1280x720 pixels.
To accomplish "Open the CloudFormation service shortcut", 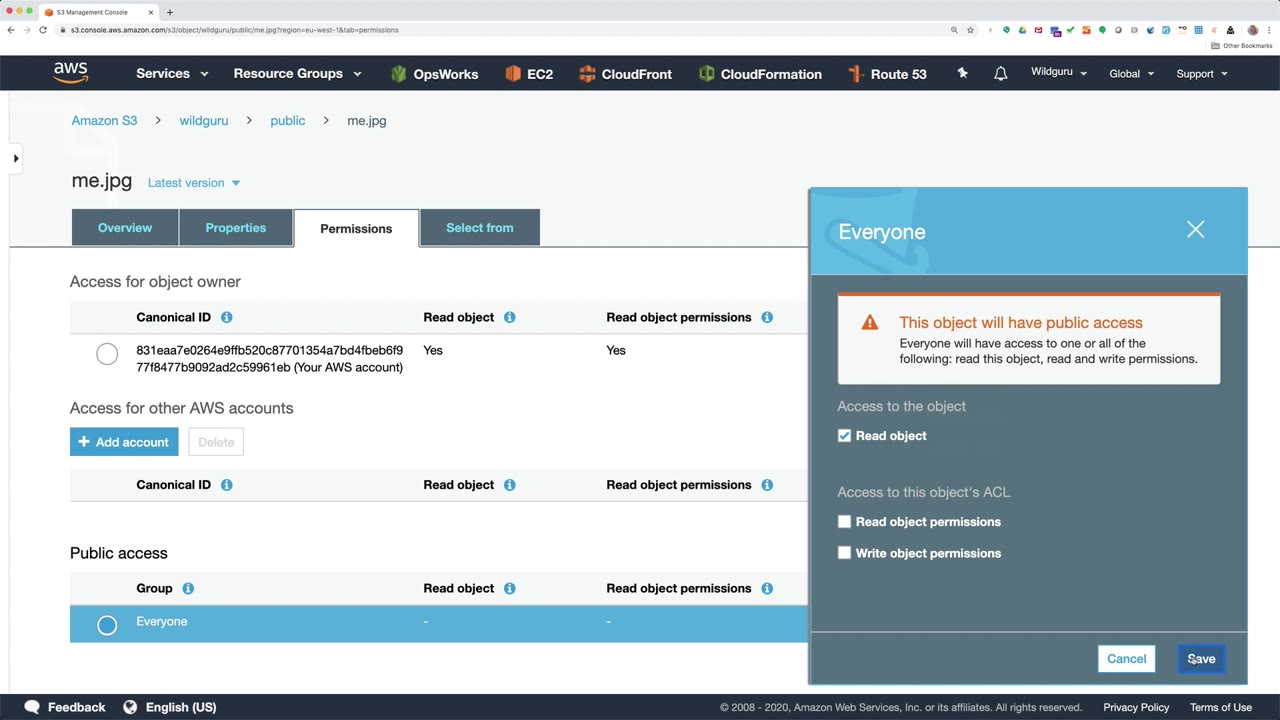I will pos(760,74).
